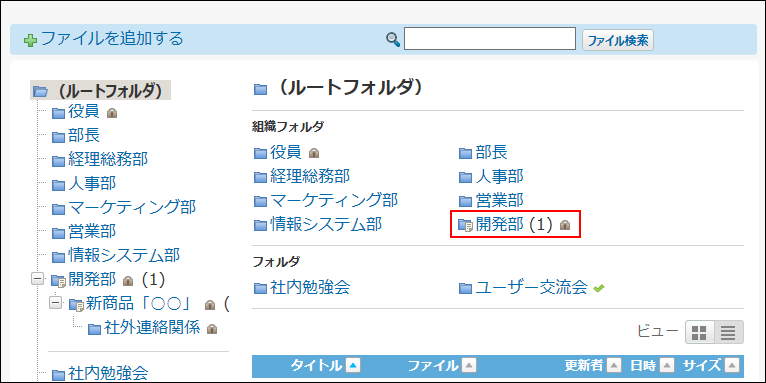Collapse the 新商品「○○」 tree node
Image resolution: width=766 pixels, height=383 pixels.
click(x=56, y=303)
